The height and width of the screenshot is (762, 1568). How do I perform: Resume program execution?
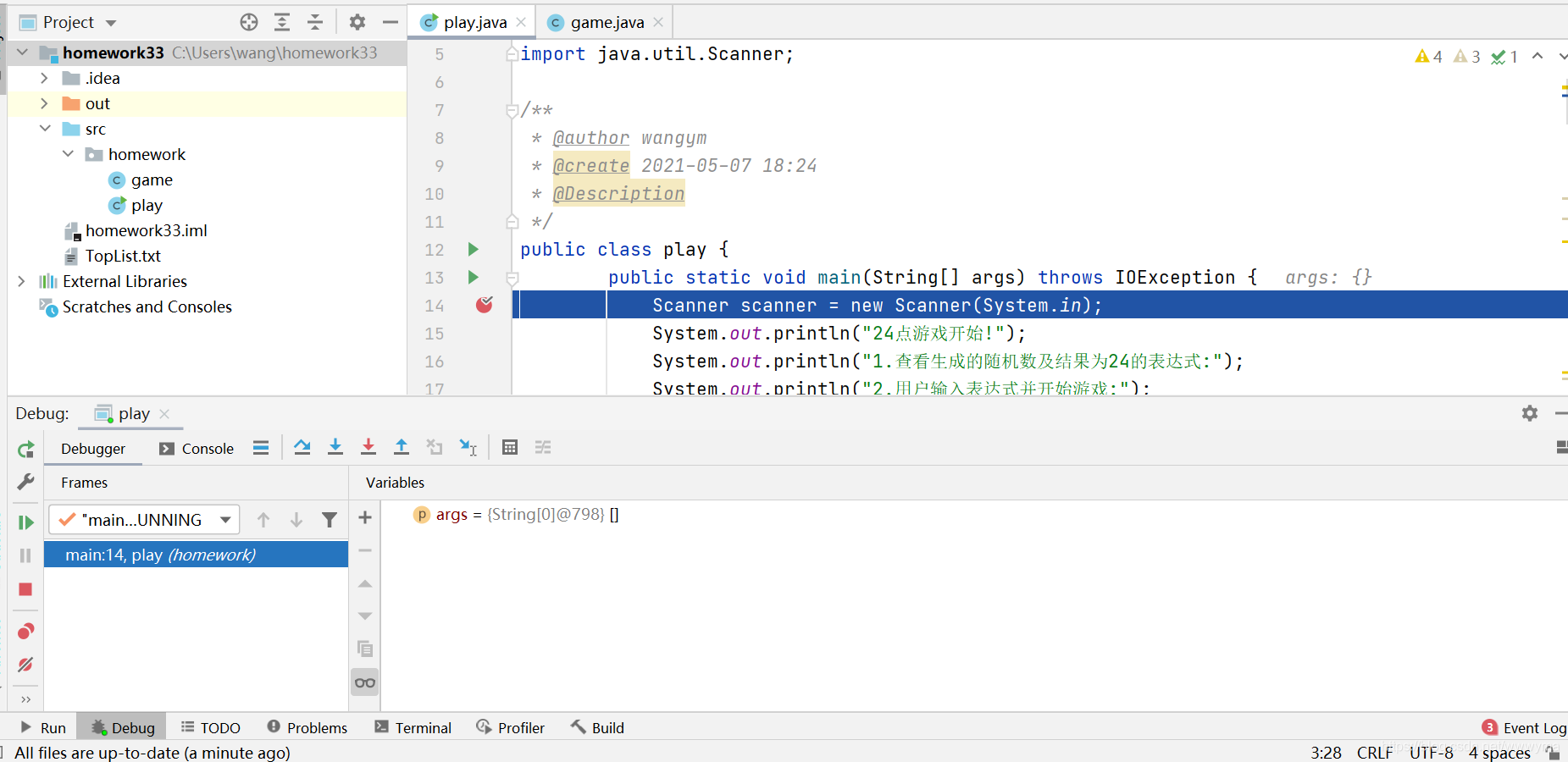(25, 522)
